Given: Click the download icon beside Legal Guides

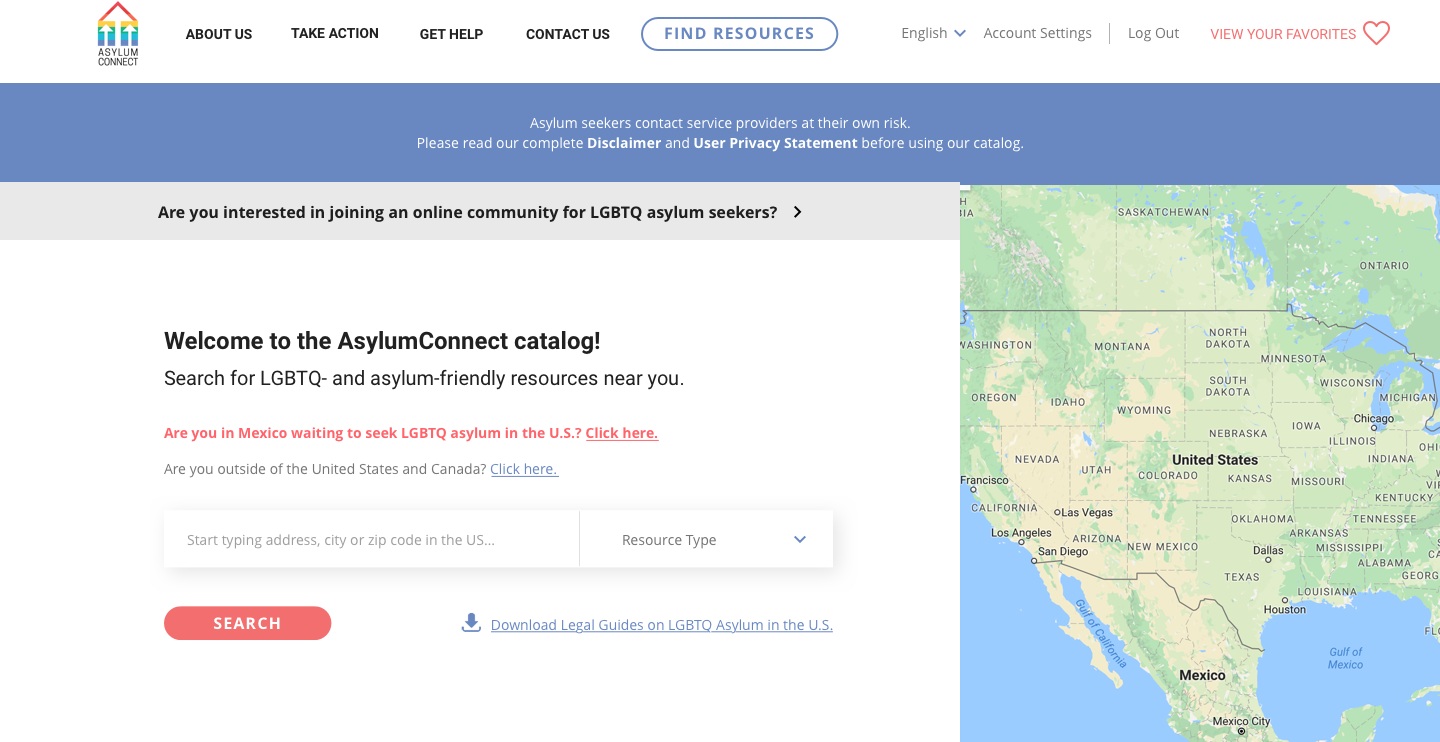Looking at the screenshot, I should (x=471, y=623).
